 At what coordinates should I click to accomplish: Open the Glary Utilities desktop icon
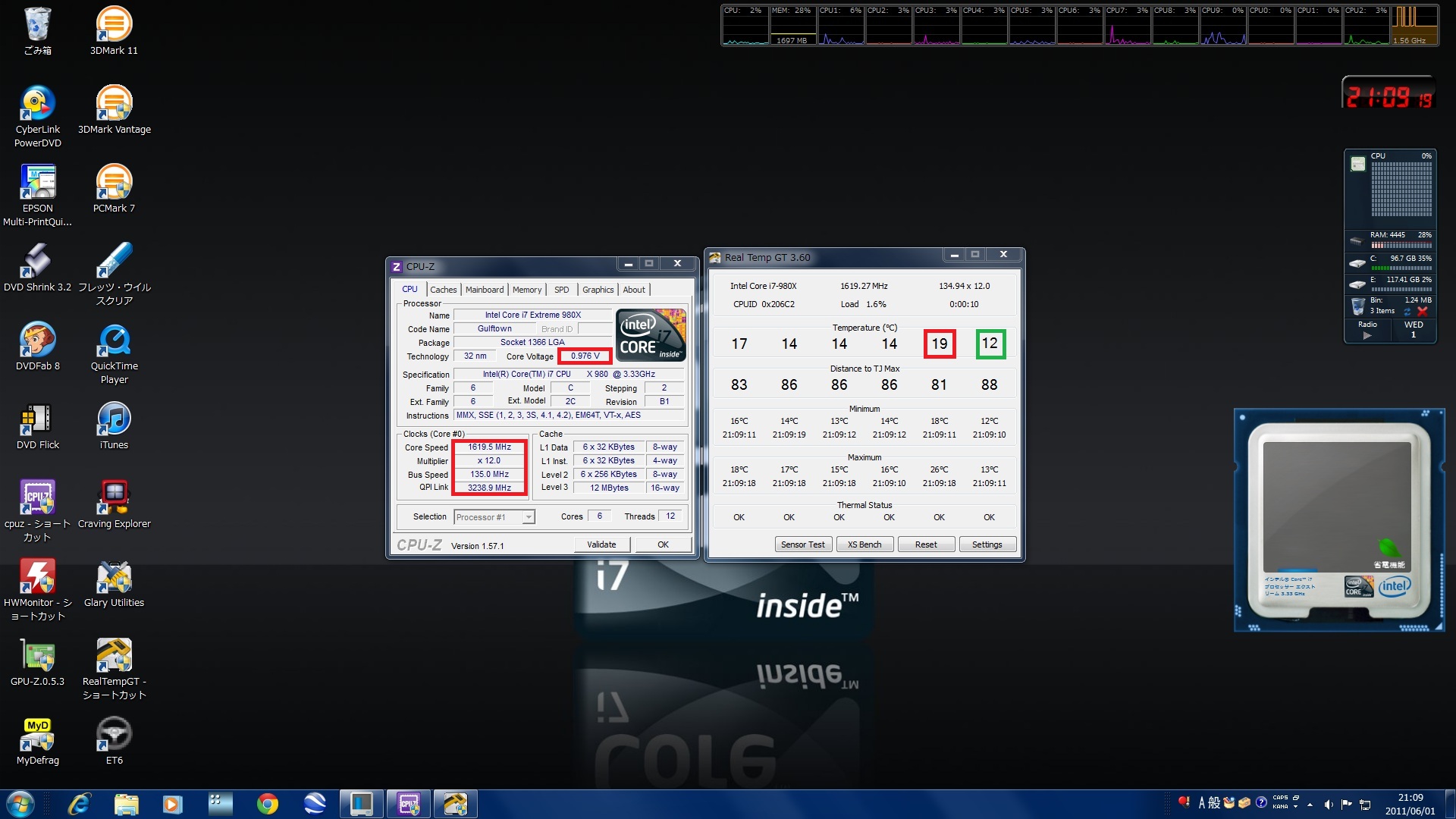[x=114, y=582]
